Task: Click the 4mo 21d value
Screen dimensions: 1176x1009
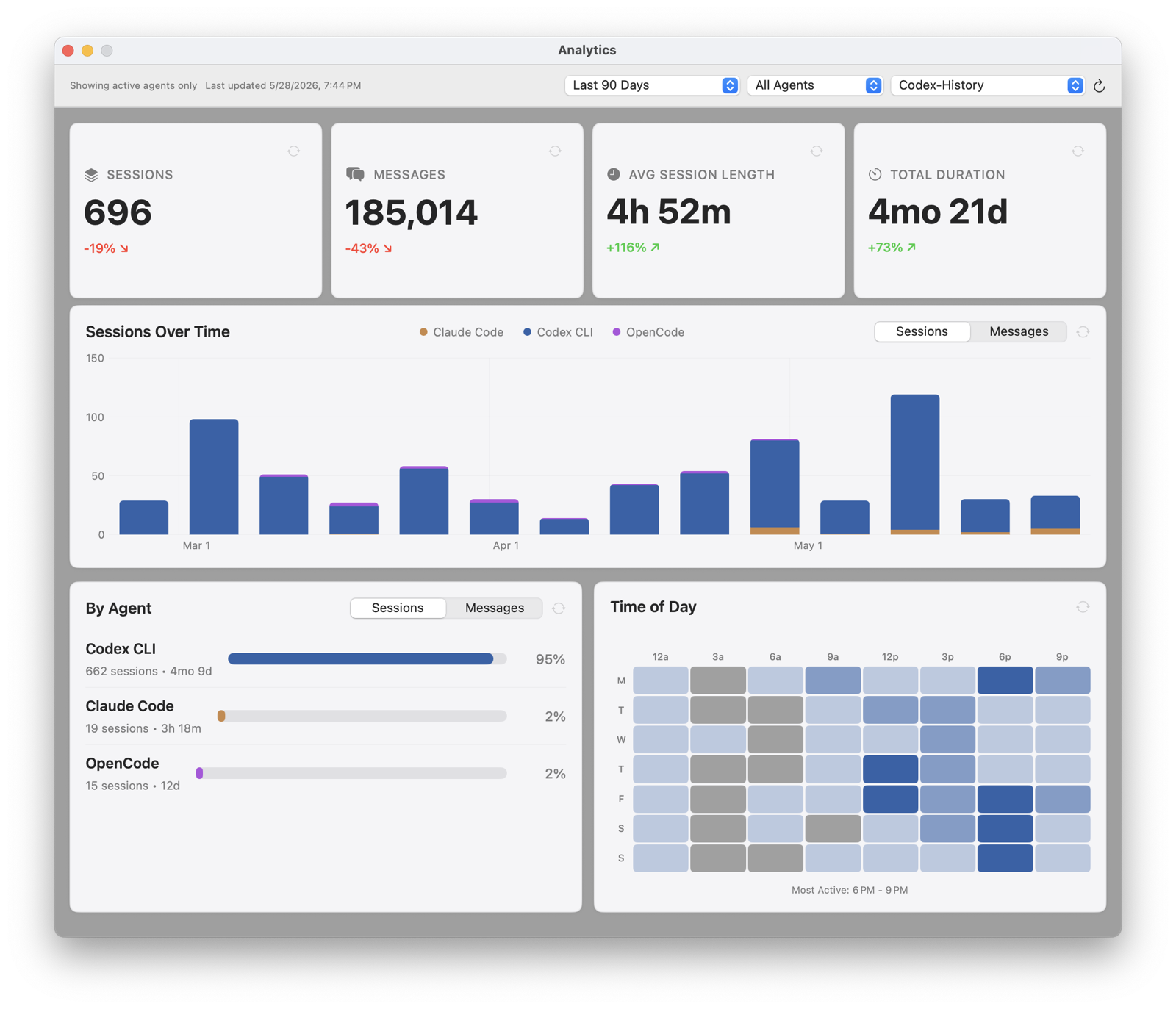Action: 938,212
